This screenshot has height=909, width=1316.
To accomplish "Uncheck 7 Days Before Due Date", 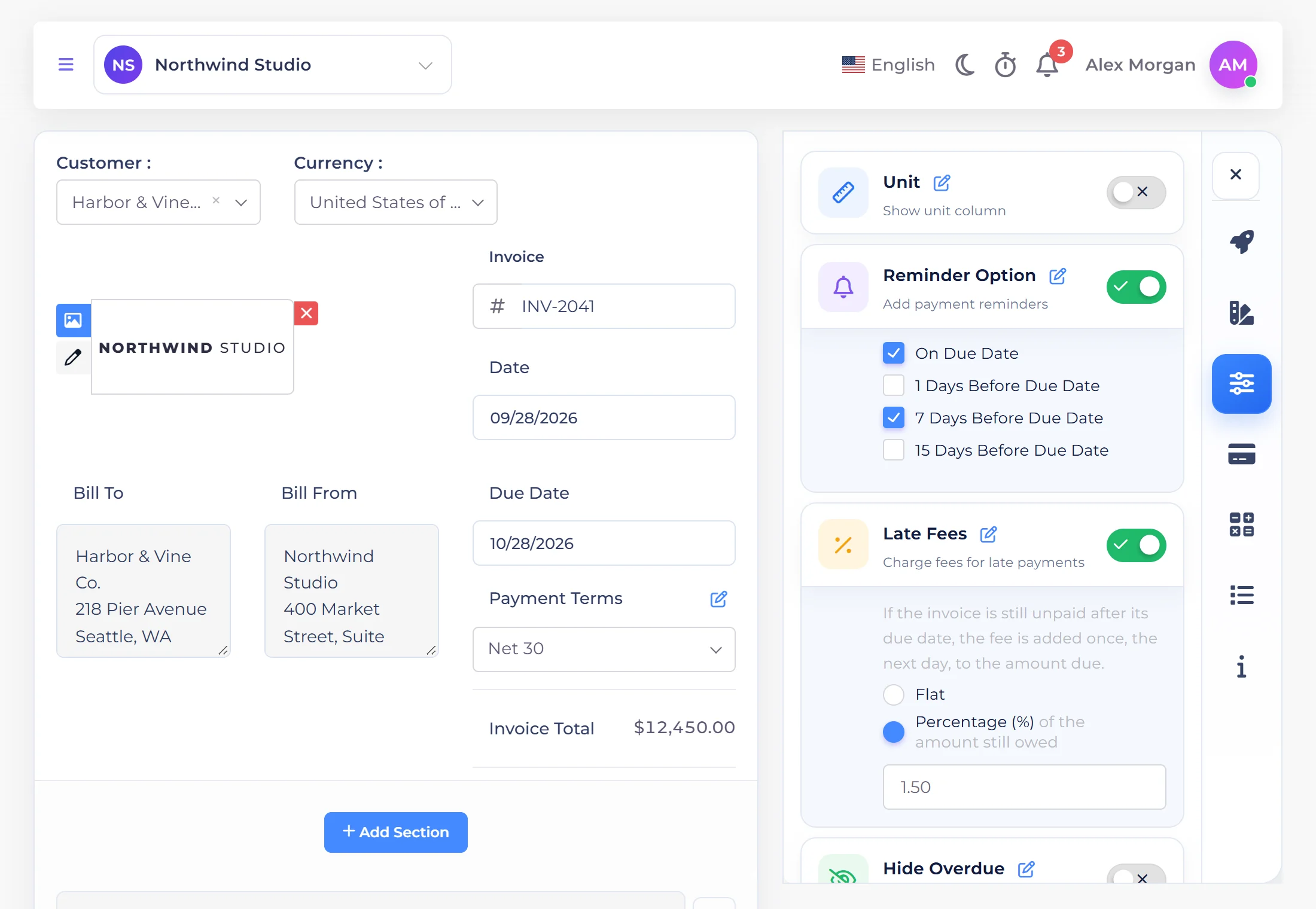I will (x=894, y=418).
